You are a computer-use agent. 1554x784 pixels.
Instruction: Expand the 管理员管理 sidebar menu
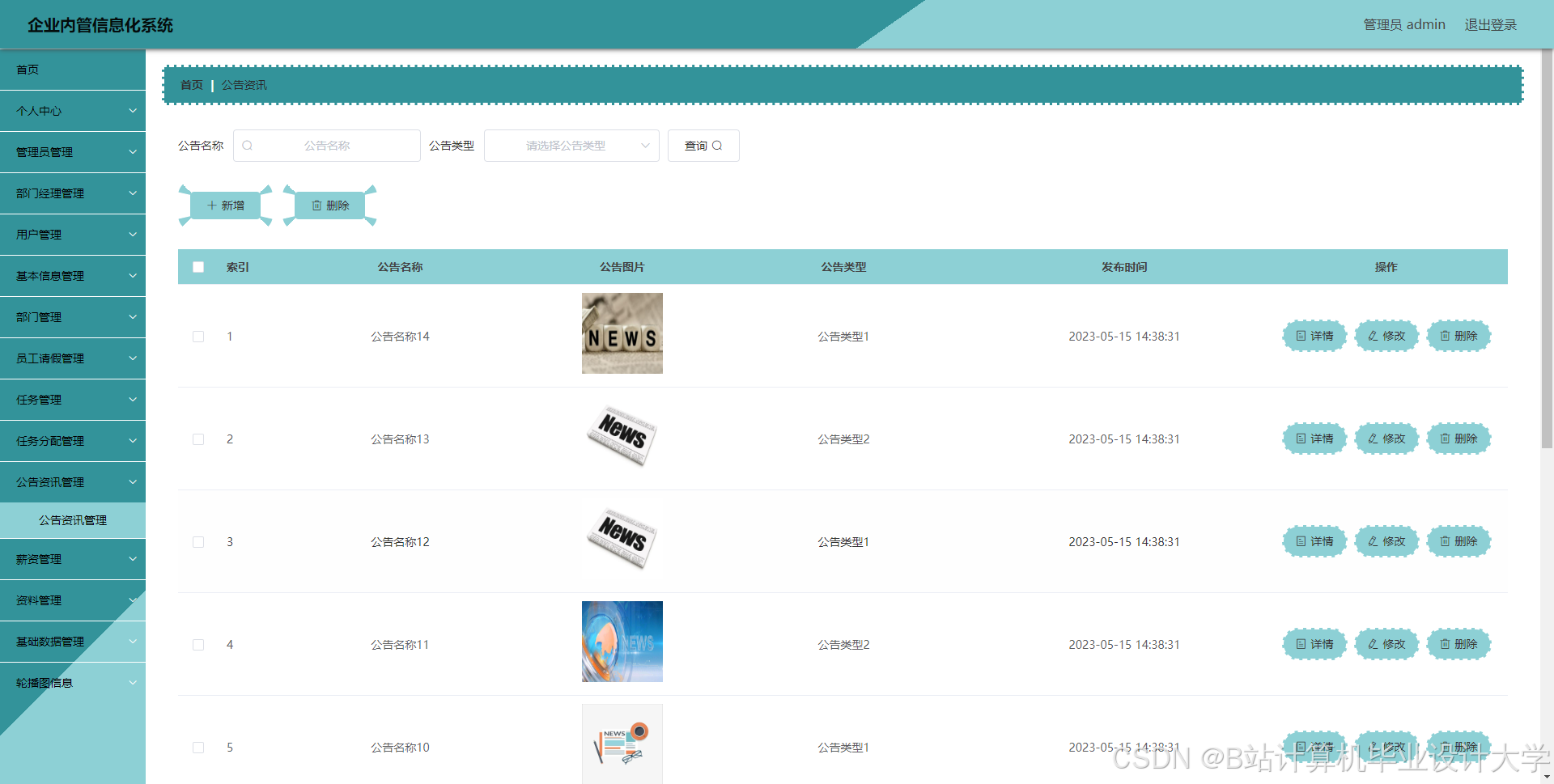[73, 152]
